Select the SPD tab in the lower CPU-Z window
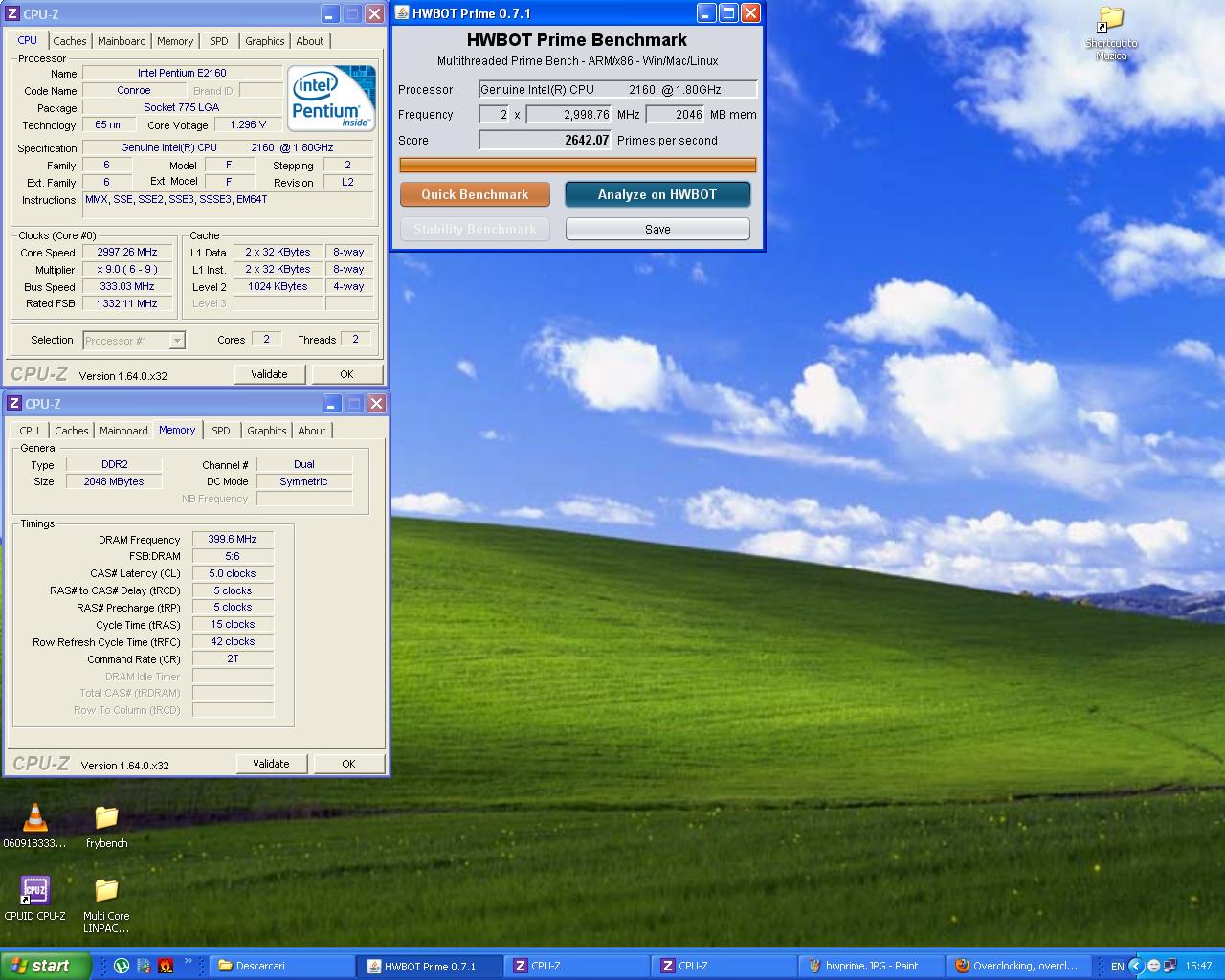The image size is (1225, 980). [221, 431]
